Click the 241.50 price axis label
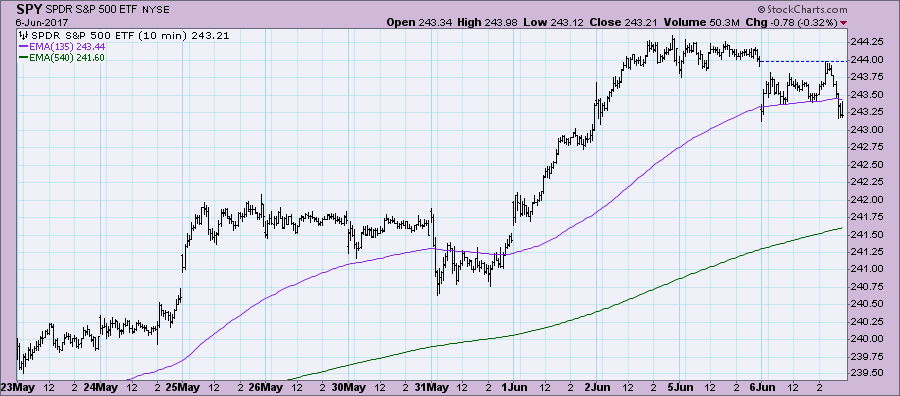 (867, 235)
